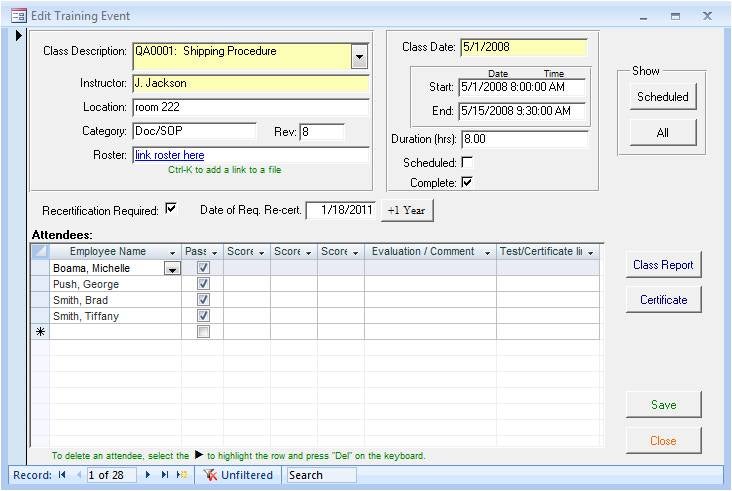Go to previous record arrow

click(79, 475)
